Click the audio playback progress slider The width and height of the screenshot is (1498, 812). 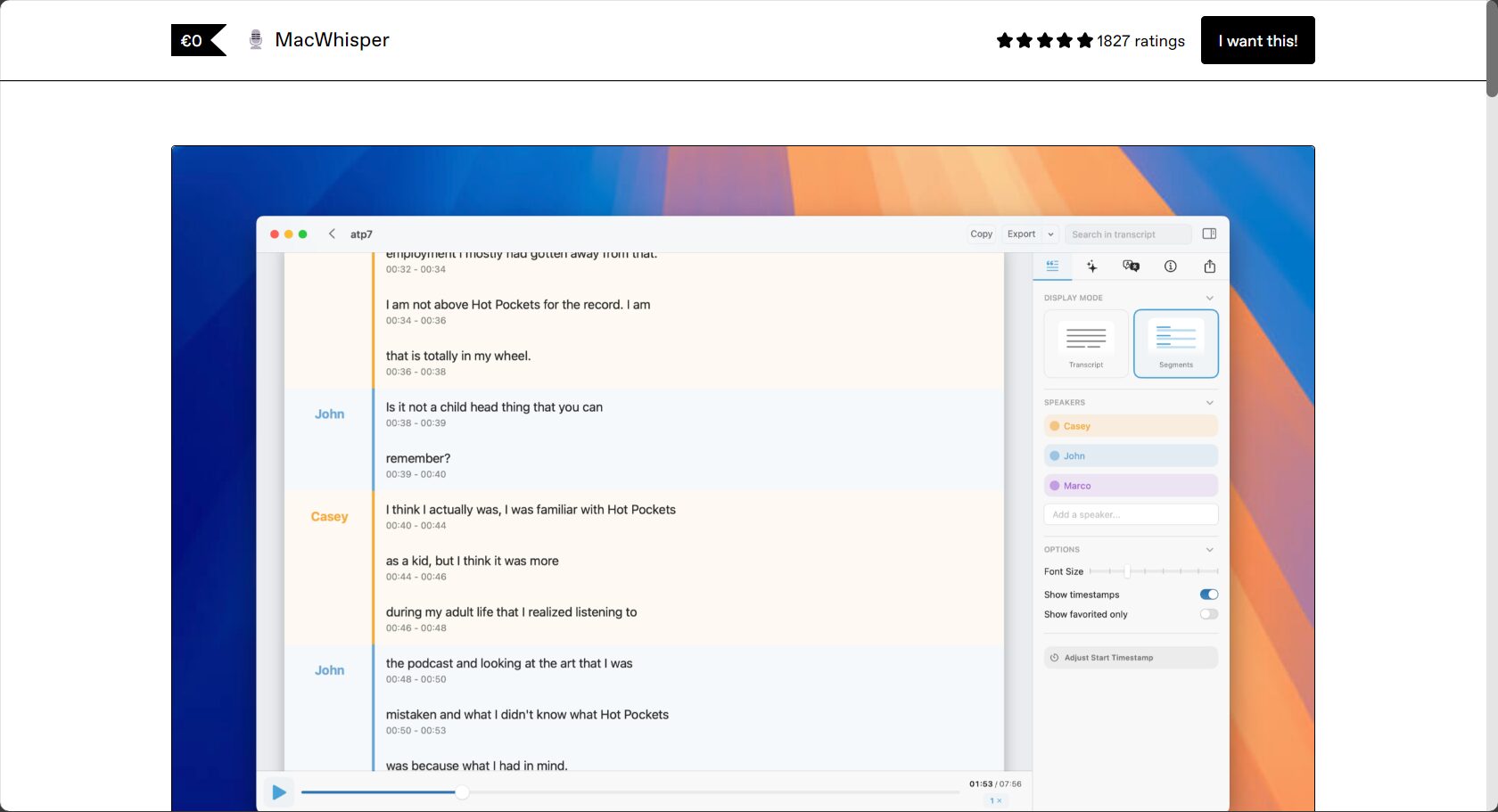630,791
